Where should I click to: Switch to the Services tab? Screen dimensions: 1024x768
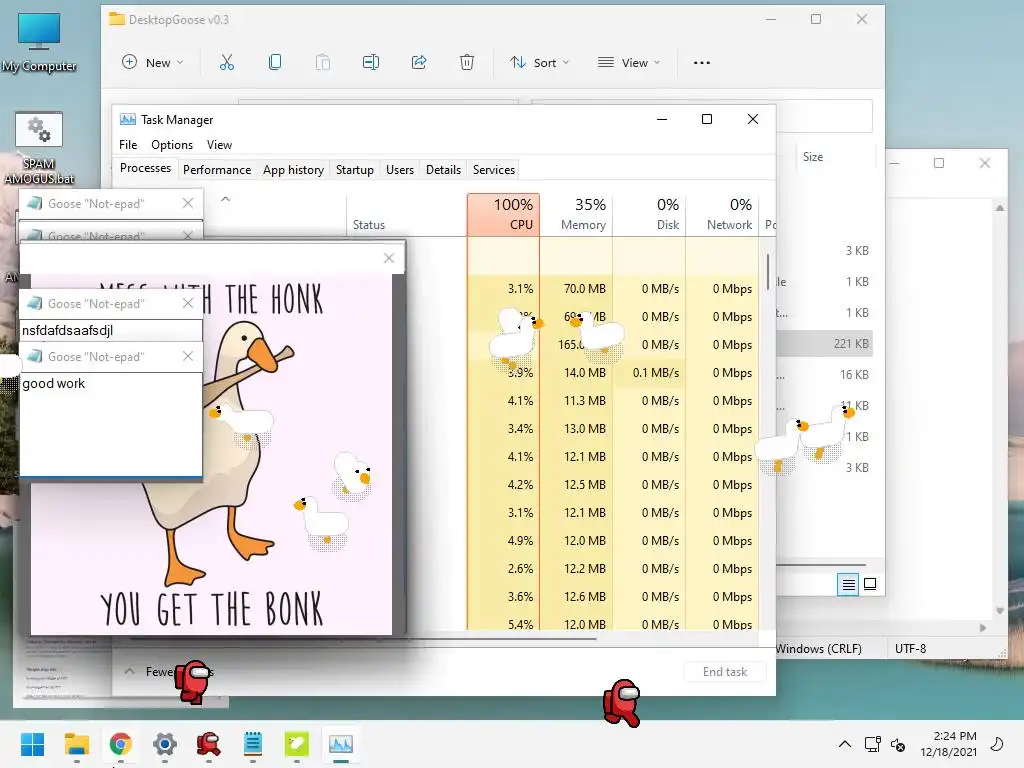coord(494,170)
